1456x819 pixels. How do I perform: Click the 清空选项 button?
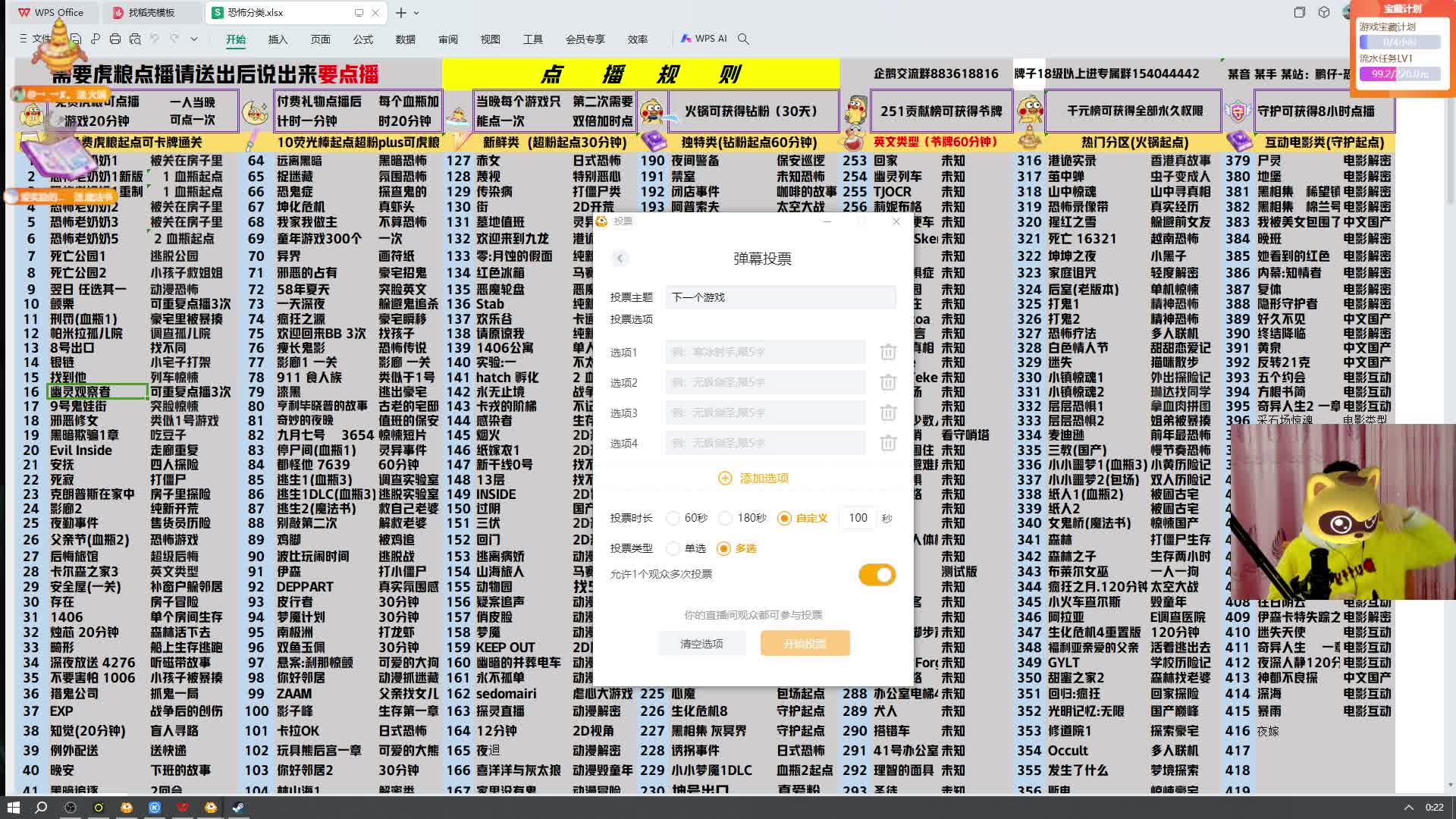point(701,642)
